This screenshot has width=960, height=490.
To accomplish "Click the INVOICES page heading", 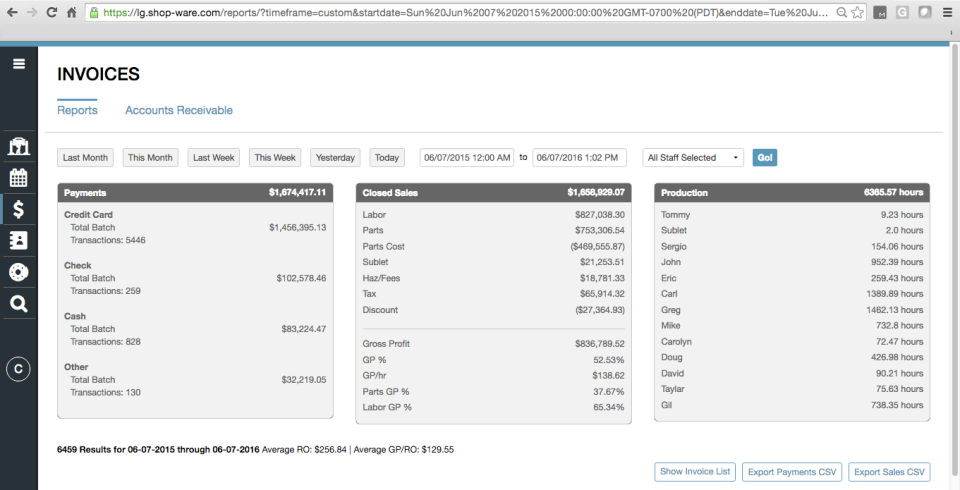I will click(99, 75).
